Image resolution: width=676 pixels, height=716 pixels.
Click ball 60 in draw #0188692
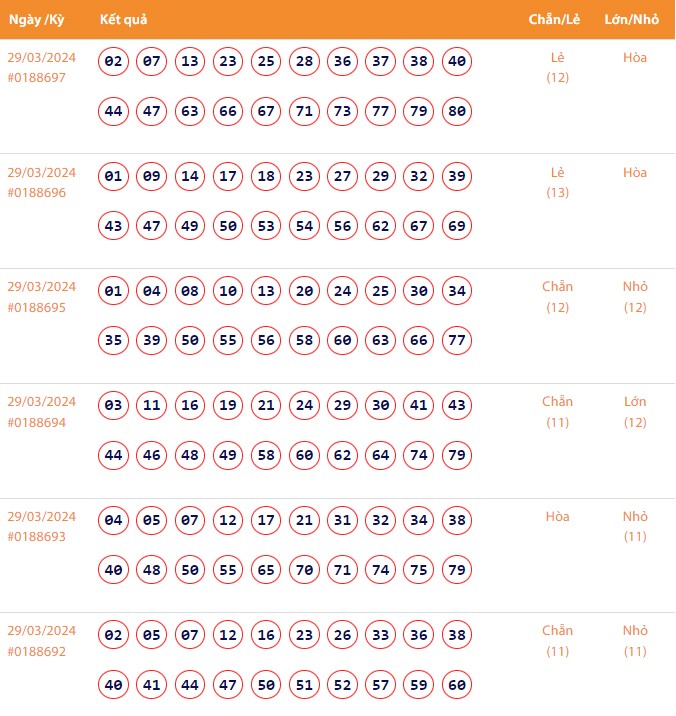pyautogui.click(x=457, y=685)
